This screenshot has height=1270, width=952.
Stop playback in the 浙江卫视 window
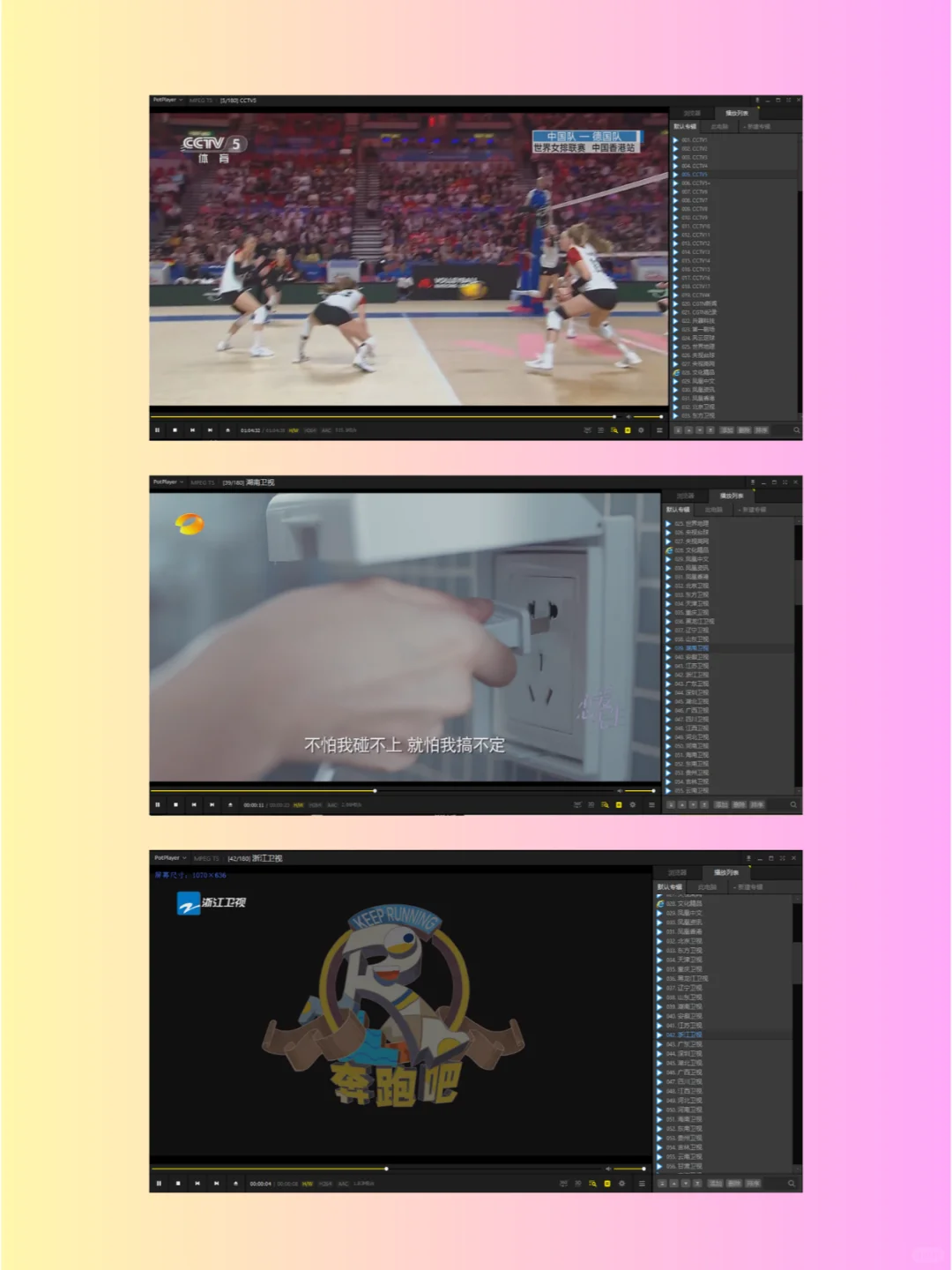(177, 1184)
